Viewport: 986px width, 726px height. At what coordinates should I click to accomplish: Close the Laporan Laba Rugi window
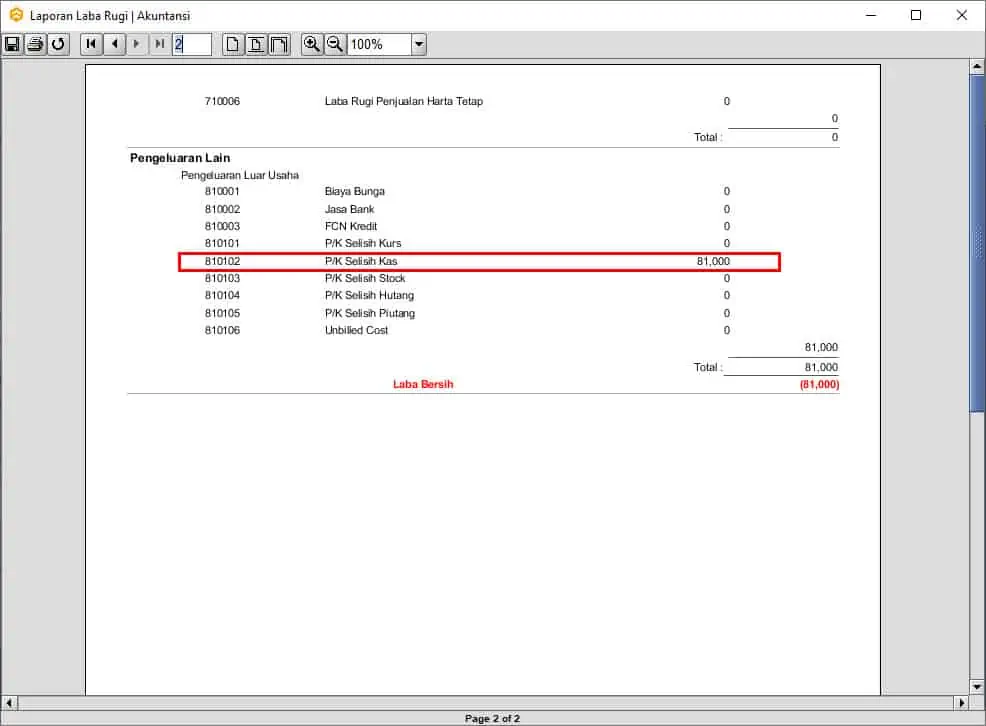coord(961,15)
